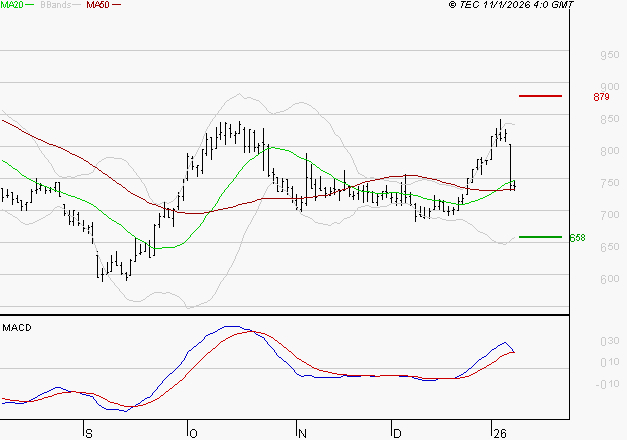The image size is (627, 440).
Task: Toggle the MA50 legend entry
Action: pyautogui.click(x=98, y=6)
